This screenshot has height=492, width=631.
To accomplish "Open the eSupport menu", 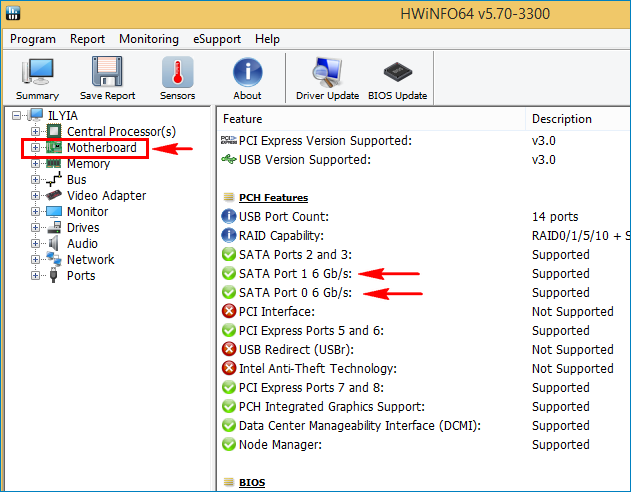I will click(215, 39).
